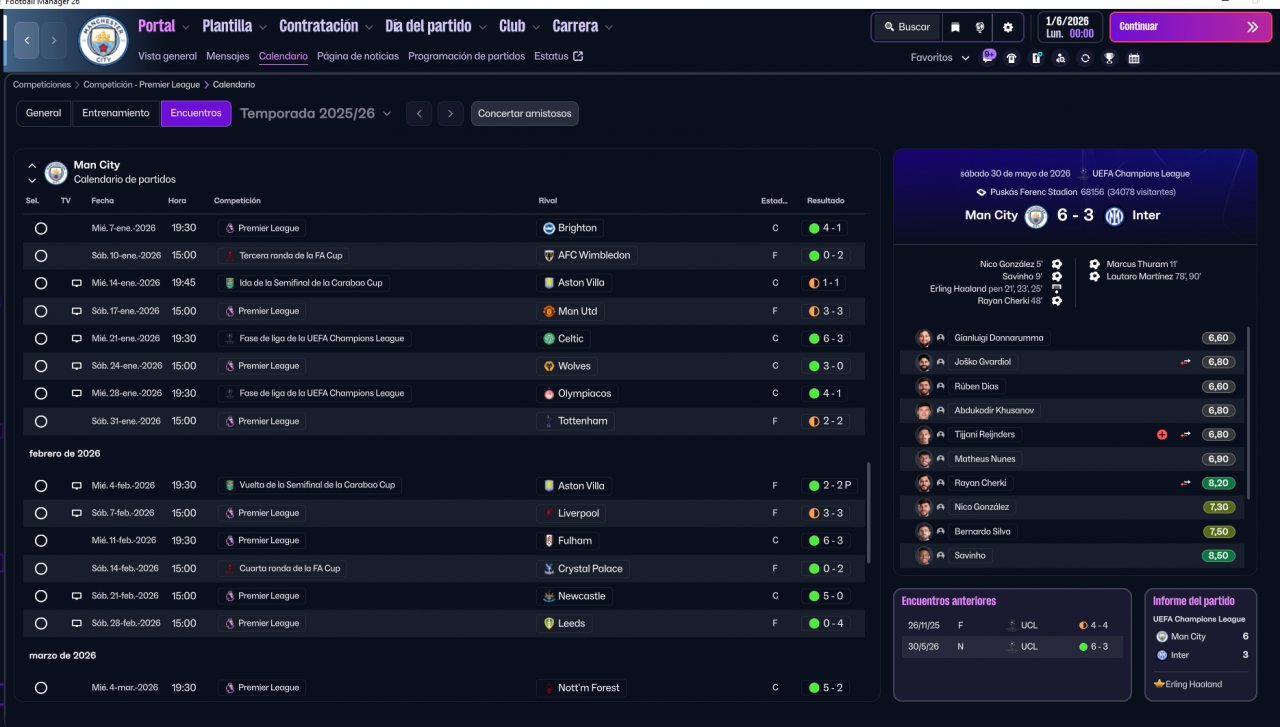Click the Concertar amistosos button

(524, 114)
